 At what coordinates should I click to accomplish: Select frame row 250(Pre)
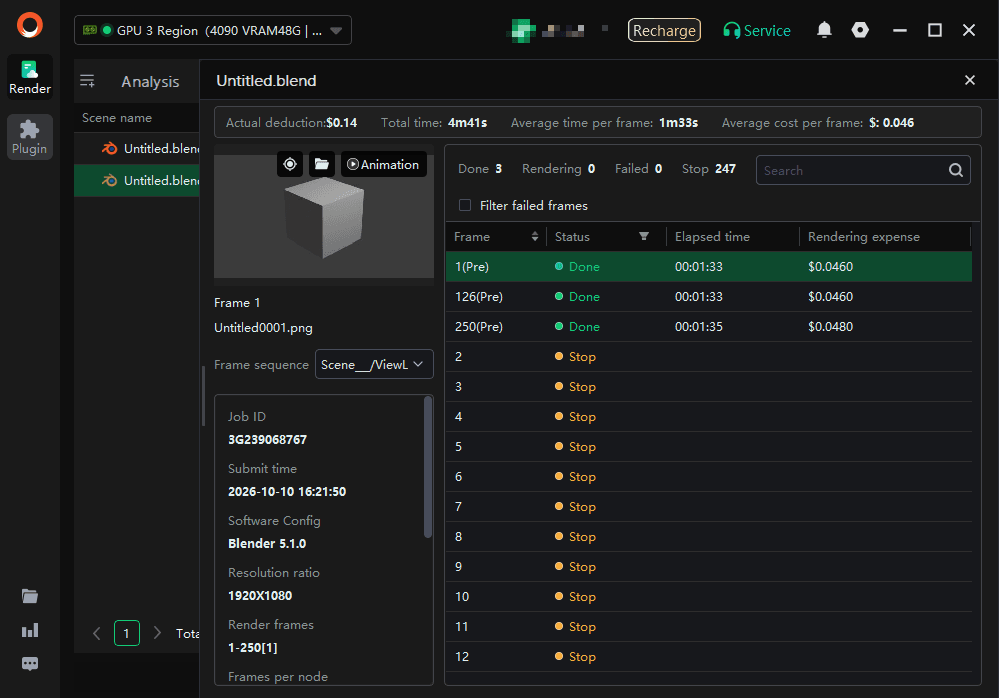point(708,327)
